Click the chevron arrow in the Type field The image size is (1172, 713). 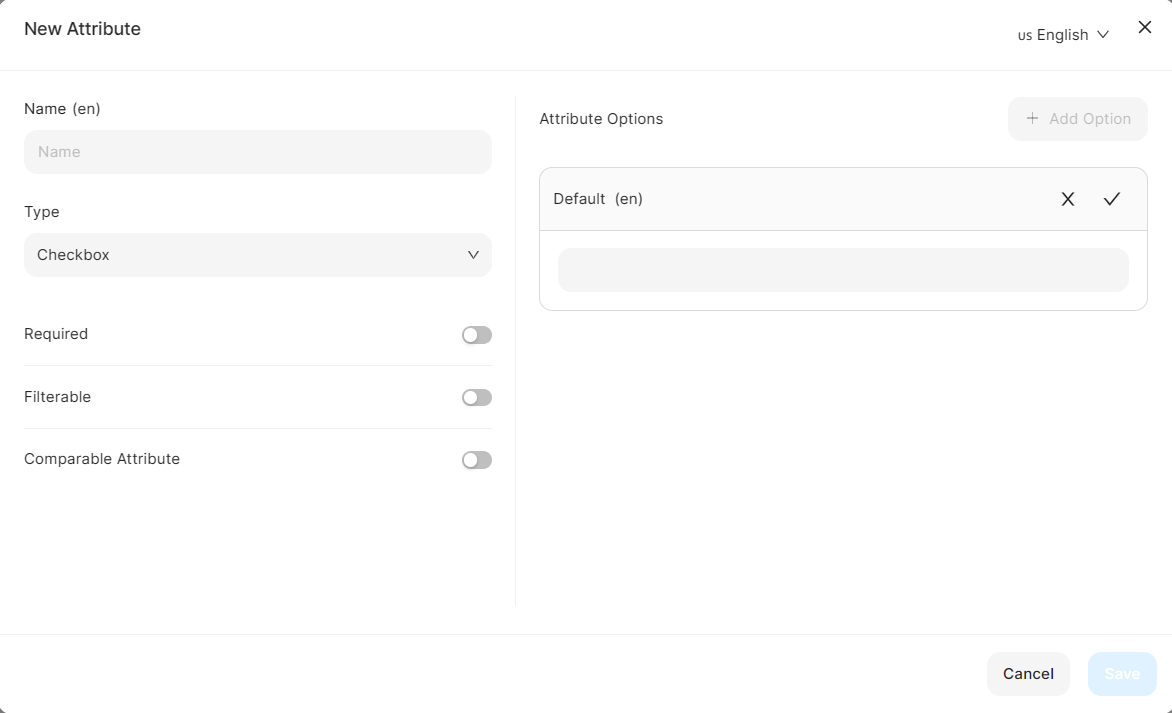[474, 255]
